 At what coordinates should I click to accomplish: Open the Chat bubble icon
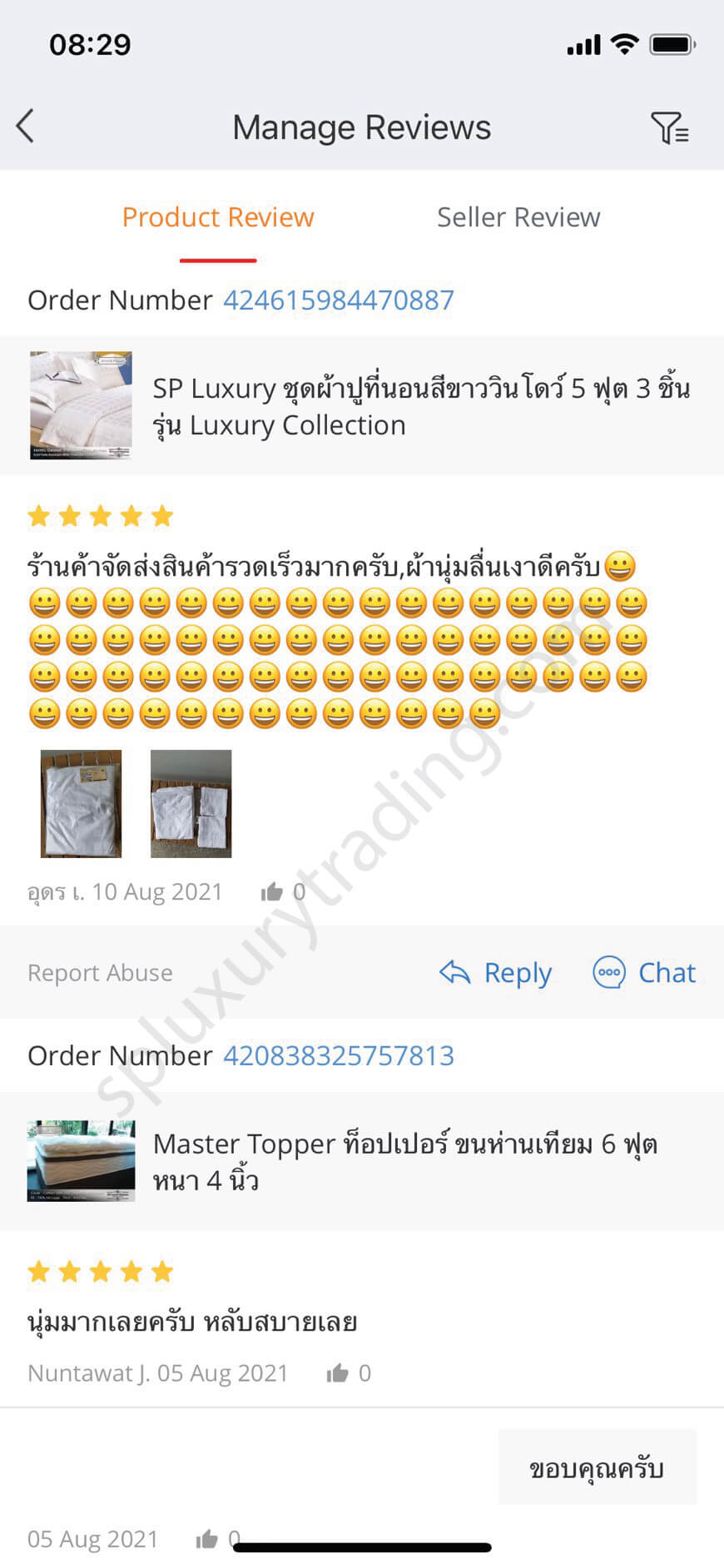coord(608,972)
